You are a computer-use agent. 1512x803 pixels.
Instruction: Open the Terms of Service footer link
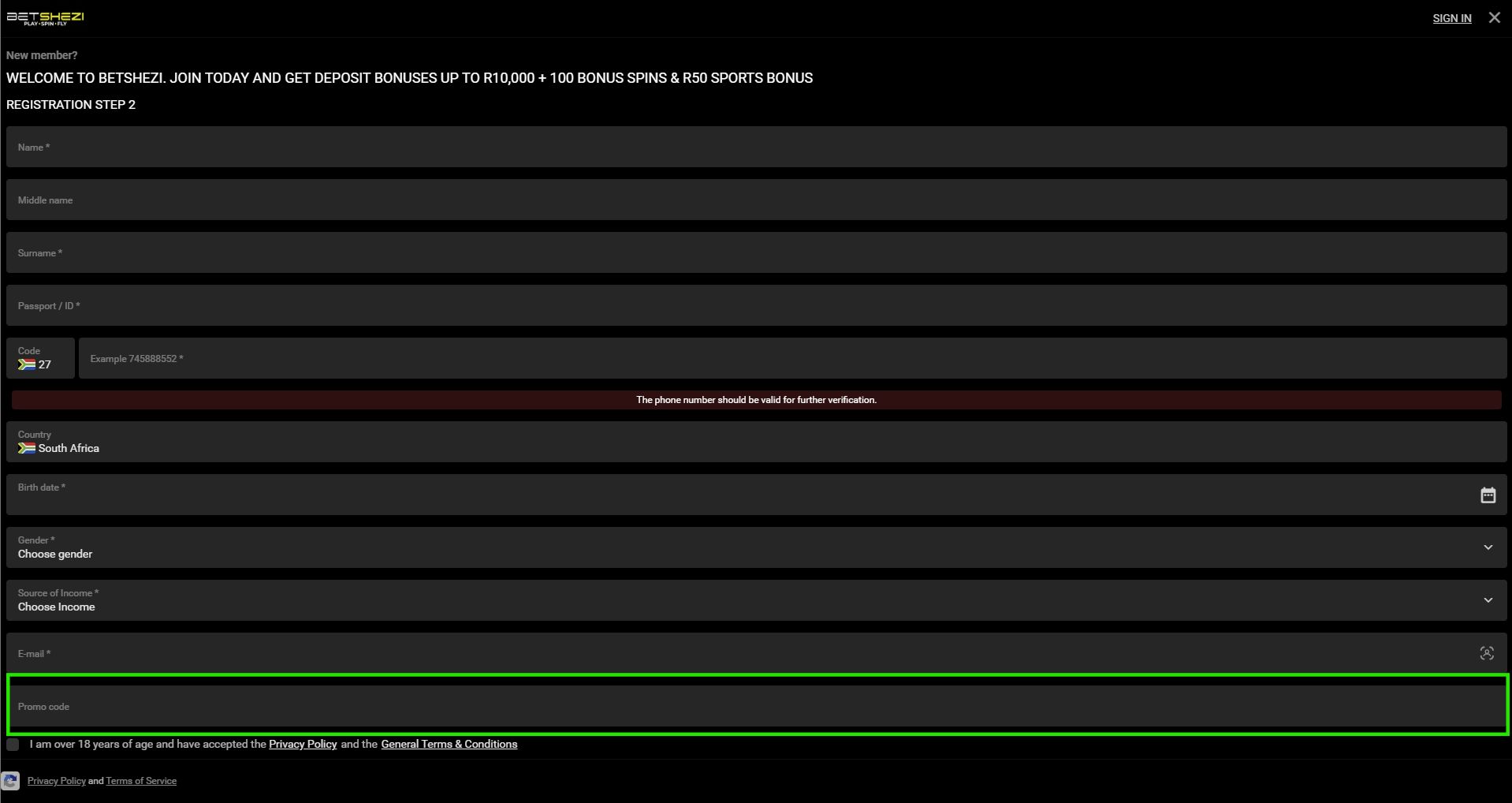[x=141, y=781]
